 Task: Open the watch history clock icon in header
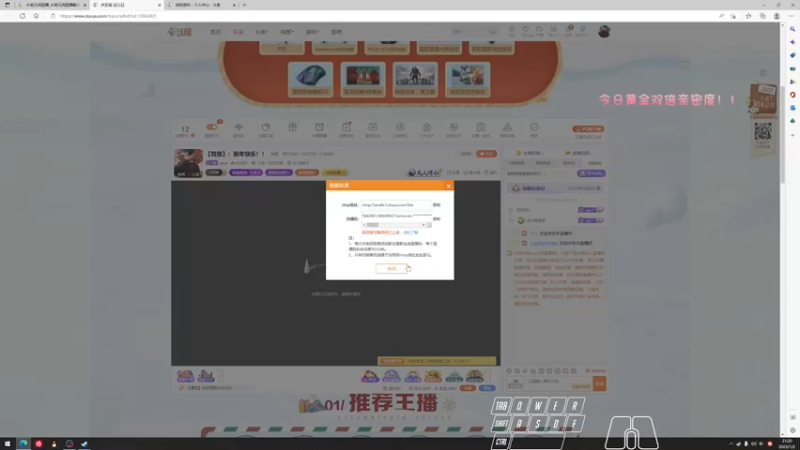(x=511, y=31)
